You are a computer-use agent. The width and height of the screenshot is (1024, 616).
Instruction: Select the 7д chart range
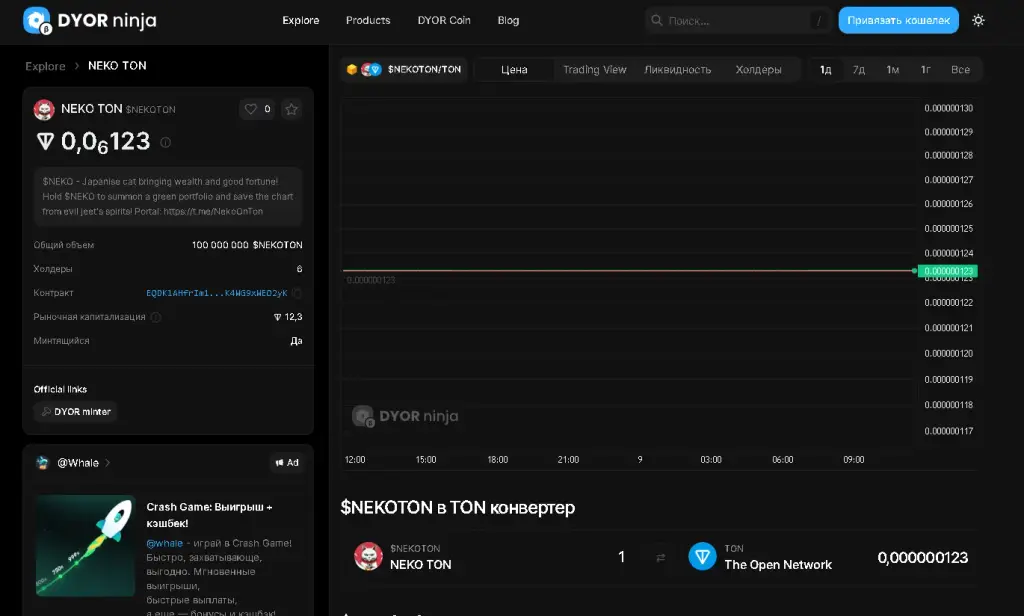tap(859, 70)
